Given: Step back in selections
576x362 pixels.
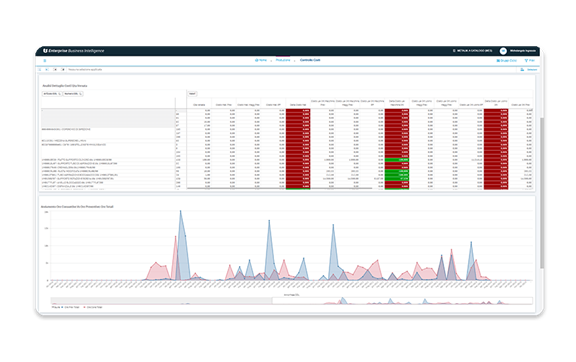Looking at the screenshot, I should click(x=47, y=69).
